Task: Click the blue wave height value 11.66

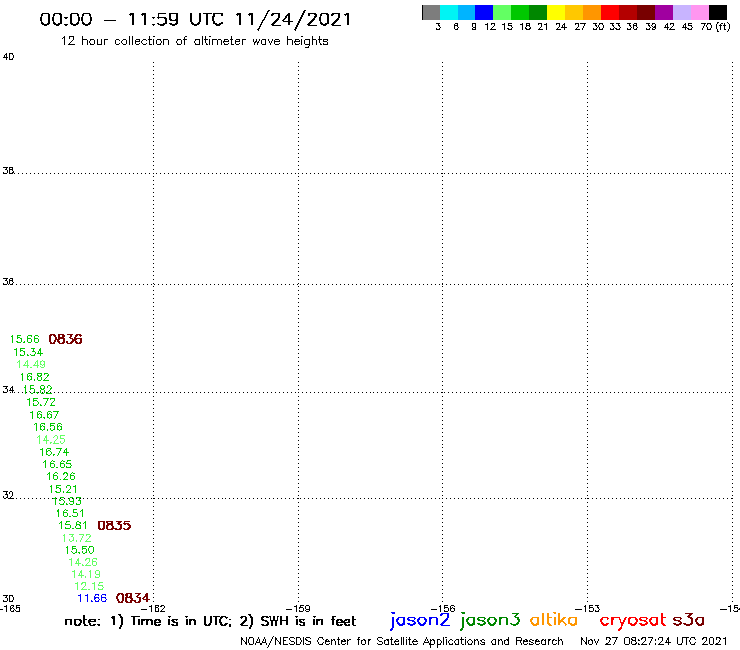Action: (92, 599)
